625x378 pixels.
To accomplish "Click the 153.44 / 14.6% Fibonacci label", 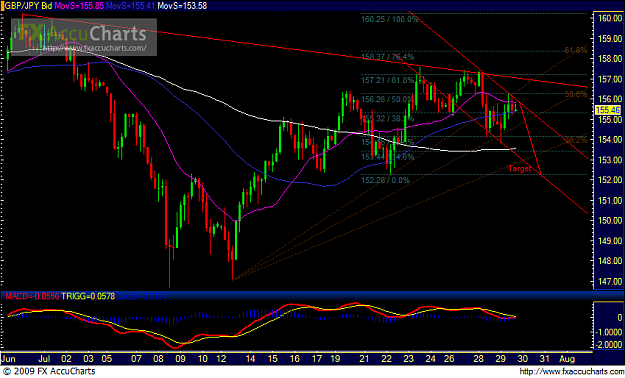I will [387, 157].
